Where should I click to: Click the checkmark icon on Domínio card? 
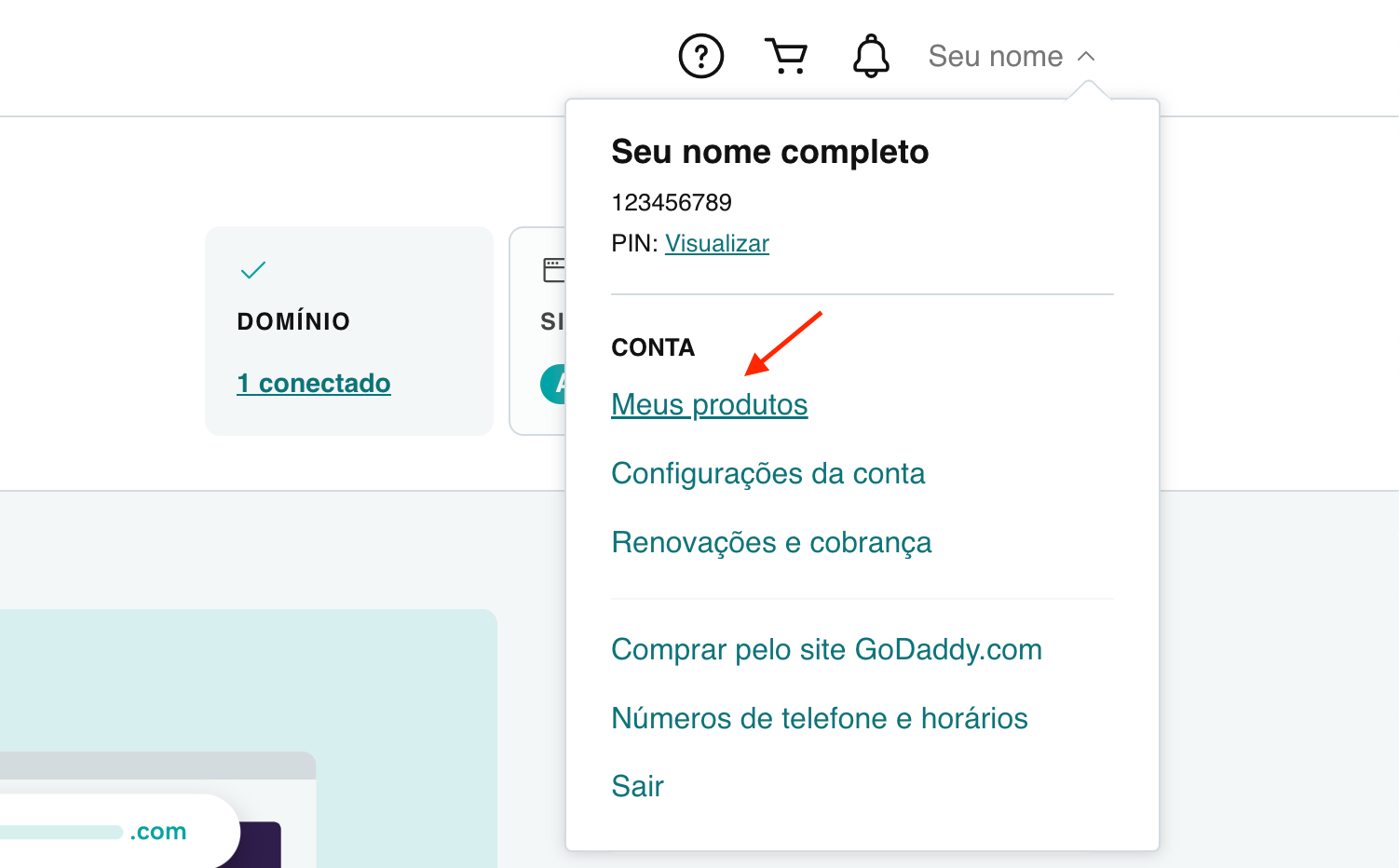[253, 270]
